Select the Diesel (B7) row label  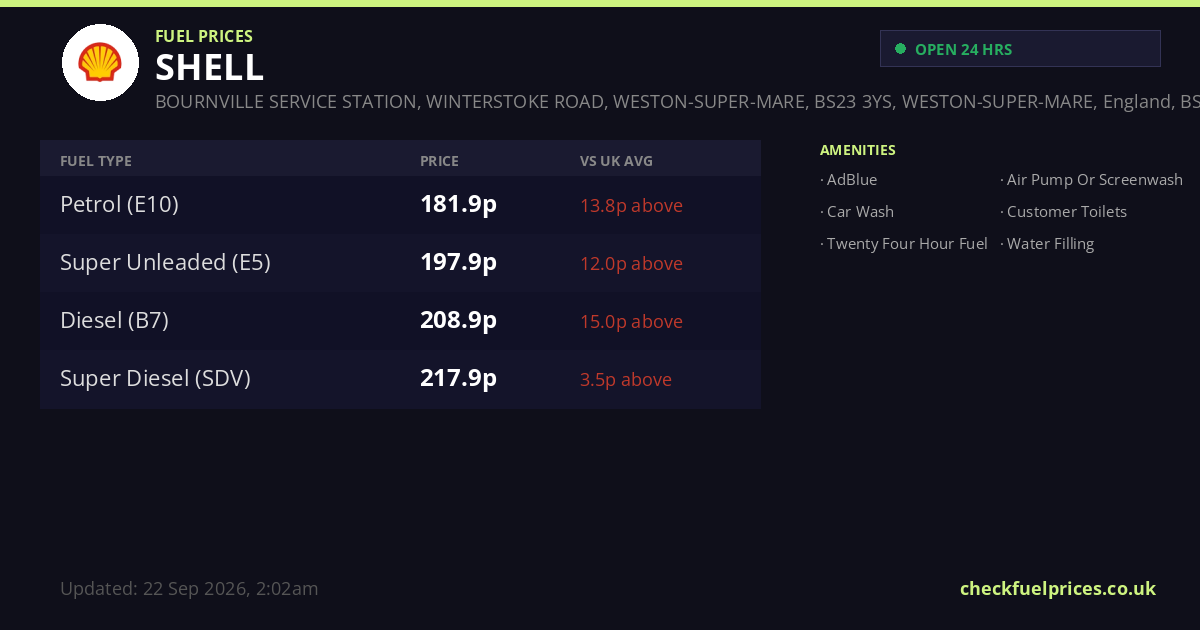pyautogui.click(x=114, y=321)
